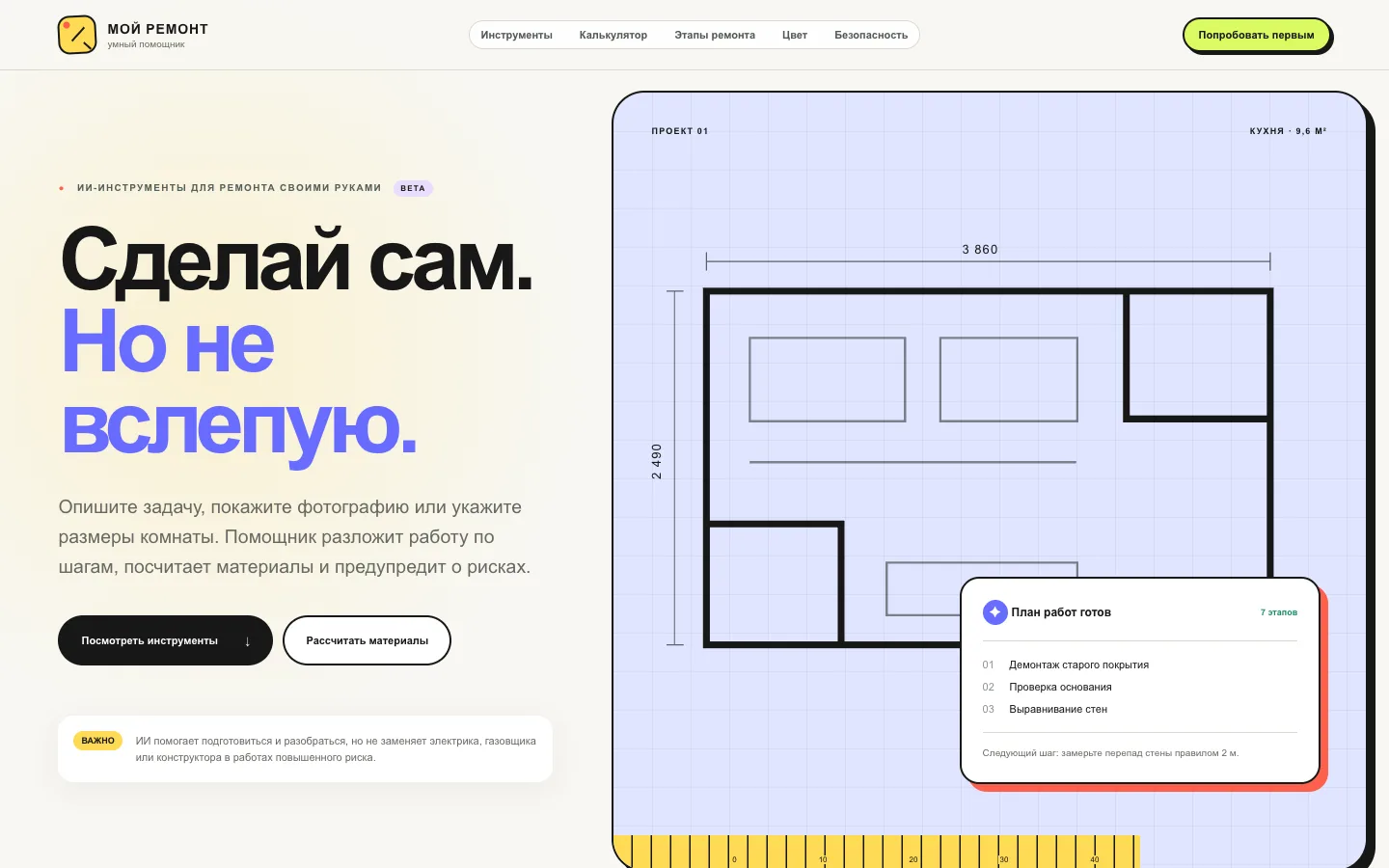Go to the Калькулятор nav section
This screenshot has height=868, width=1389.
613,35
